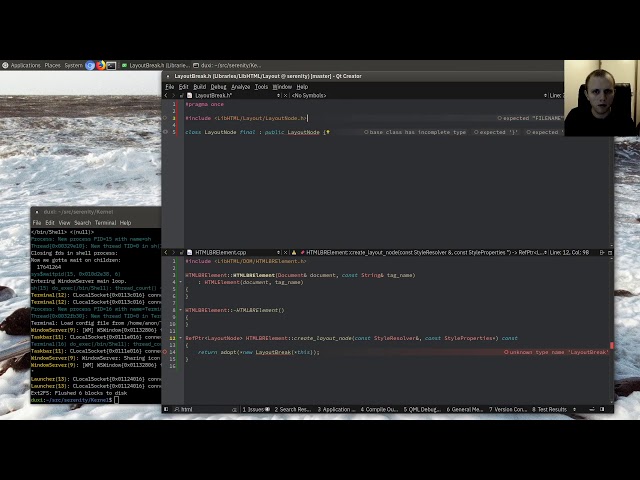Screen dimensions: 640x480
Task: Go back in the HTMLBRElement.cpp editor
Action: [166, 253]
